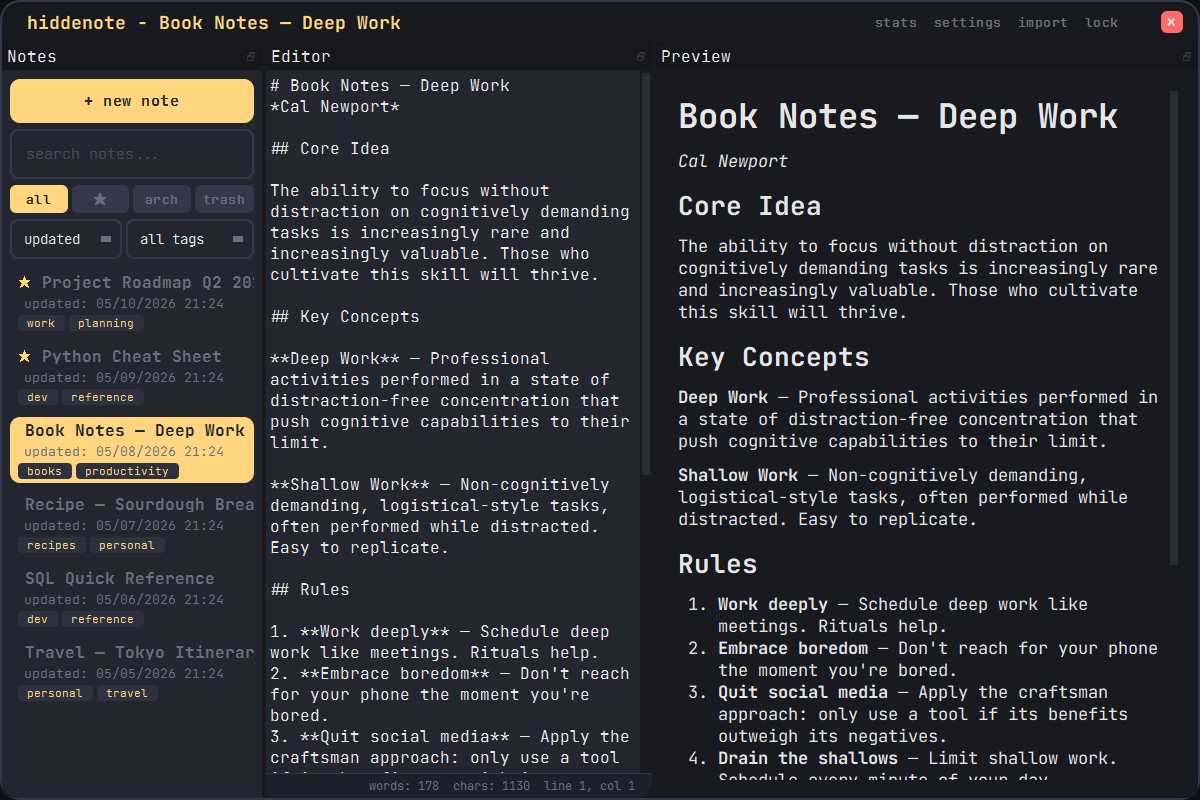Place cursor on '## Core Idea' editor line
Image resolution: width=1200 pixels, height=800 pixels.
[330, 149]
